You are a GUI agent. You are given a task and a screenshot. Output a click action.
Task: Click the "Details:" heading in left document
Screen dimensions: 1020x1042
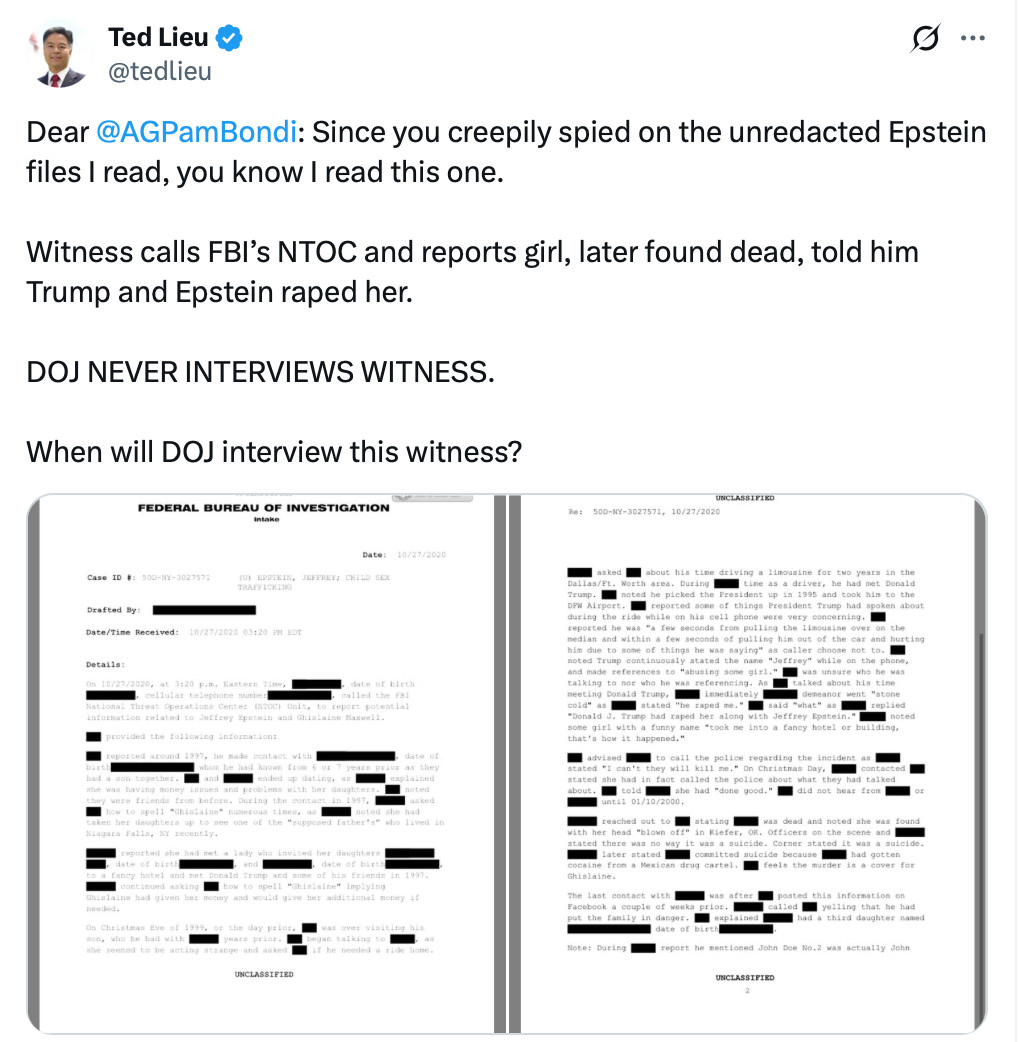(x=106, y=663)
